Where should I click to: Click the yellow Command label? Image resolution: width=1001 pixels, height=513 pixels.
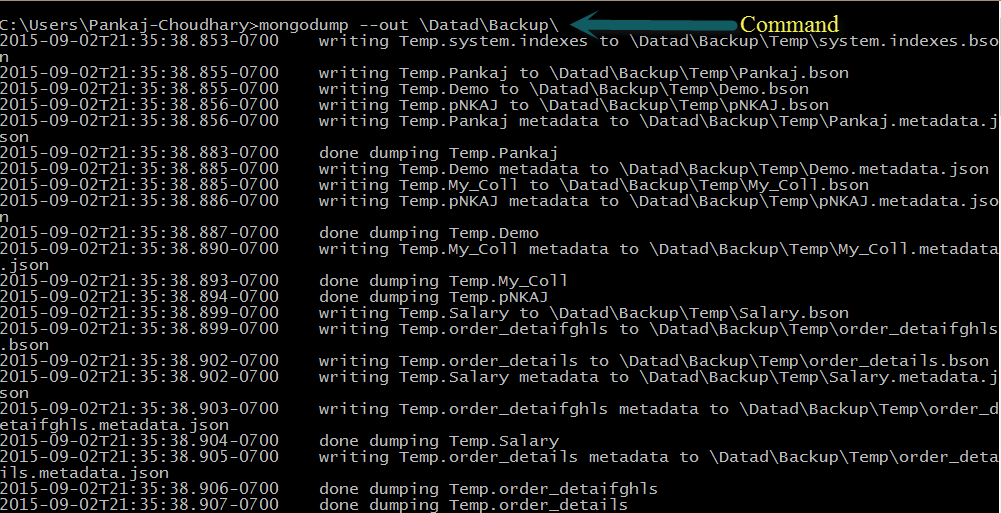click(788, 24)
